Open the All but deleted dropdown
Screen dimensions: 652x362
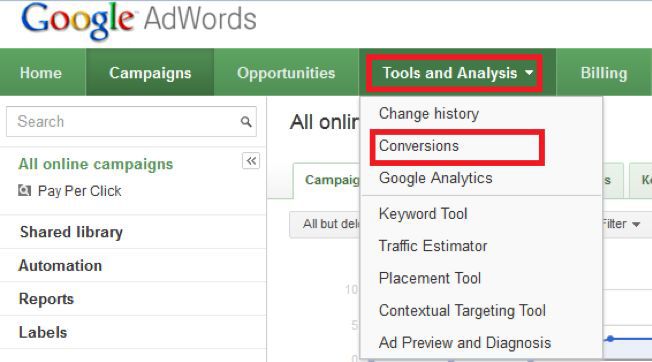click(325, 224)
